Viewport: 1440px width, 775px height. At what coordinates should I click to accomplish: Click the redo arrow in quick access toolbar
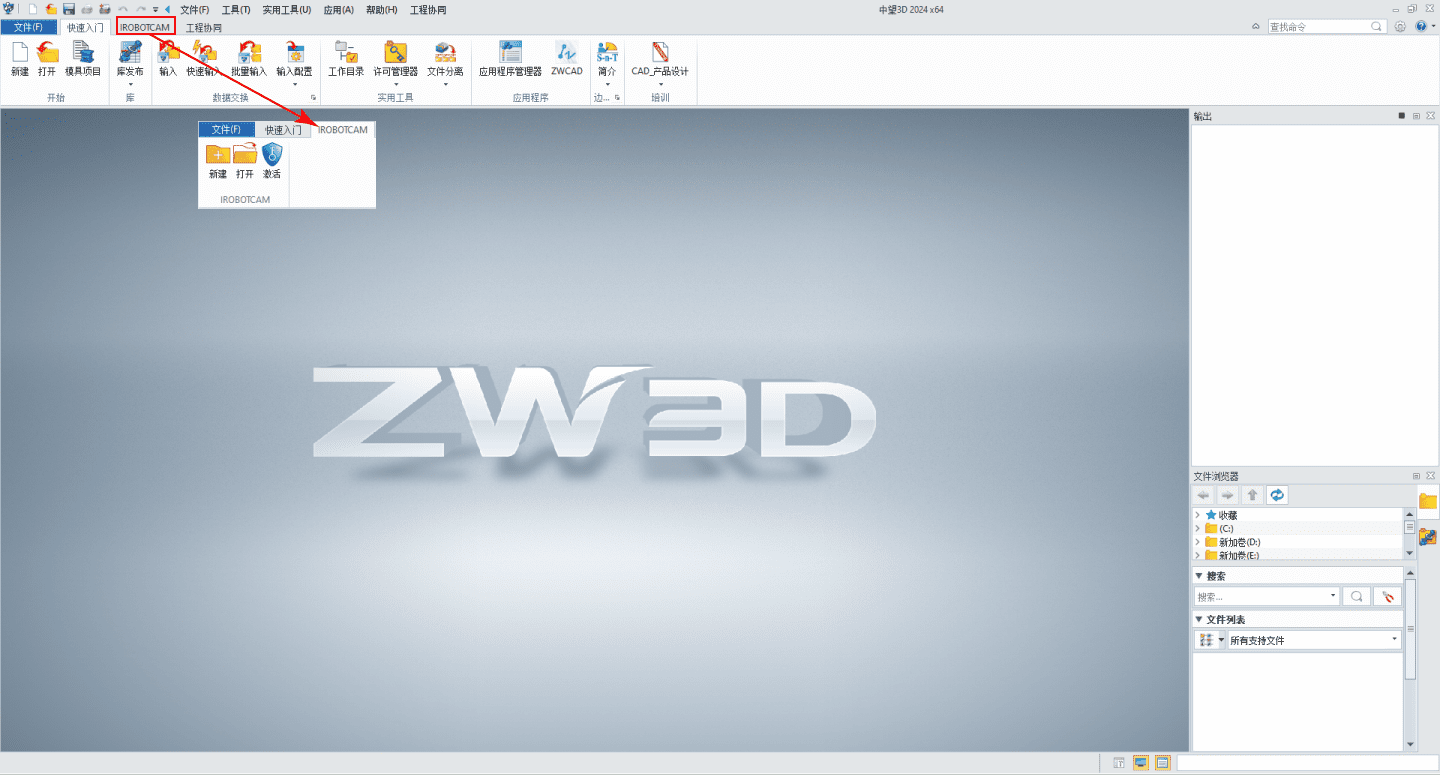coord(141,9)
